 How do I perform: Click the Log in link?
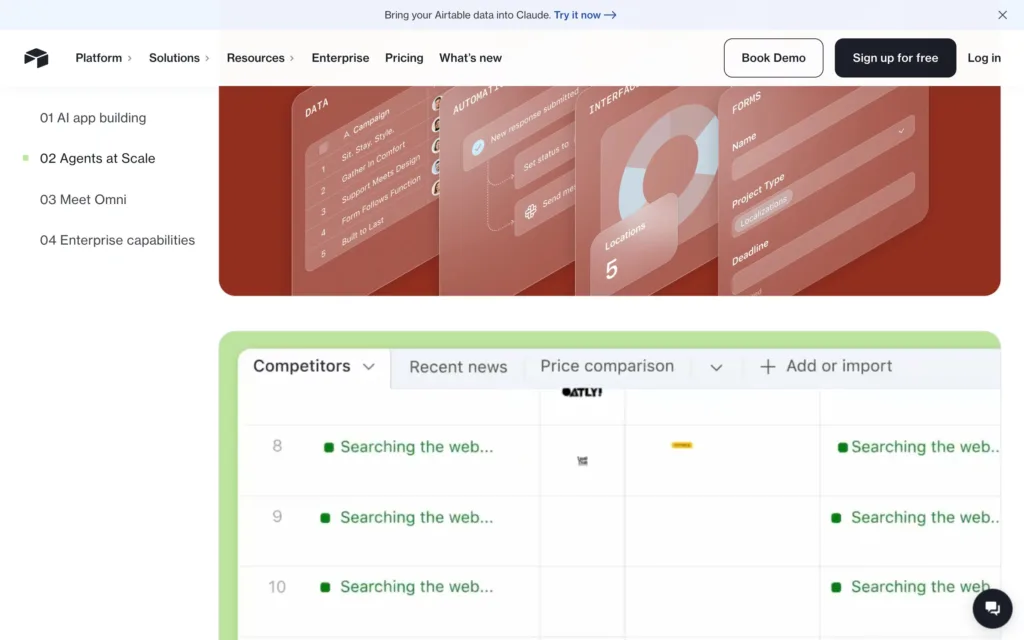984,58
